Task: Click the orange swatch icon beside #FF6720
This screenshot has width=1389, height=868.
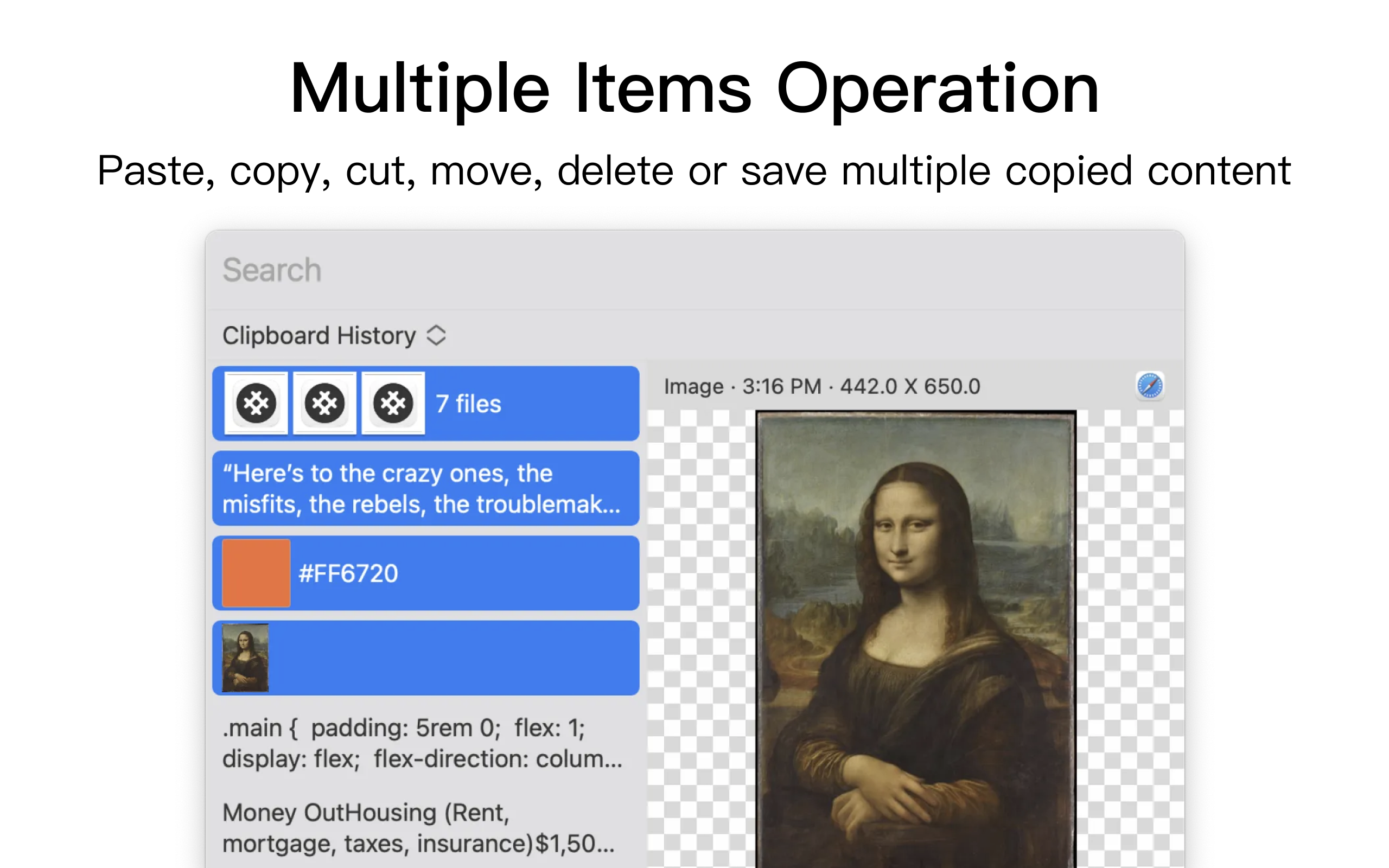Action: click(x=256, y=572)
